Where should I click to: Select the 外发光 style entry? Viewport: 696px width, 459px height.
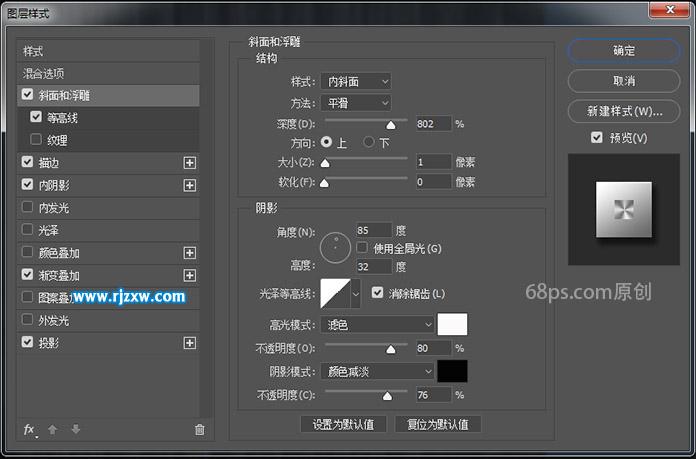pos(53,320)
